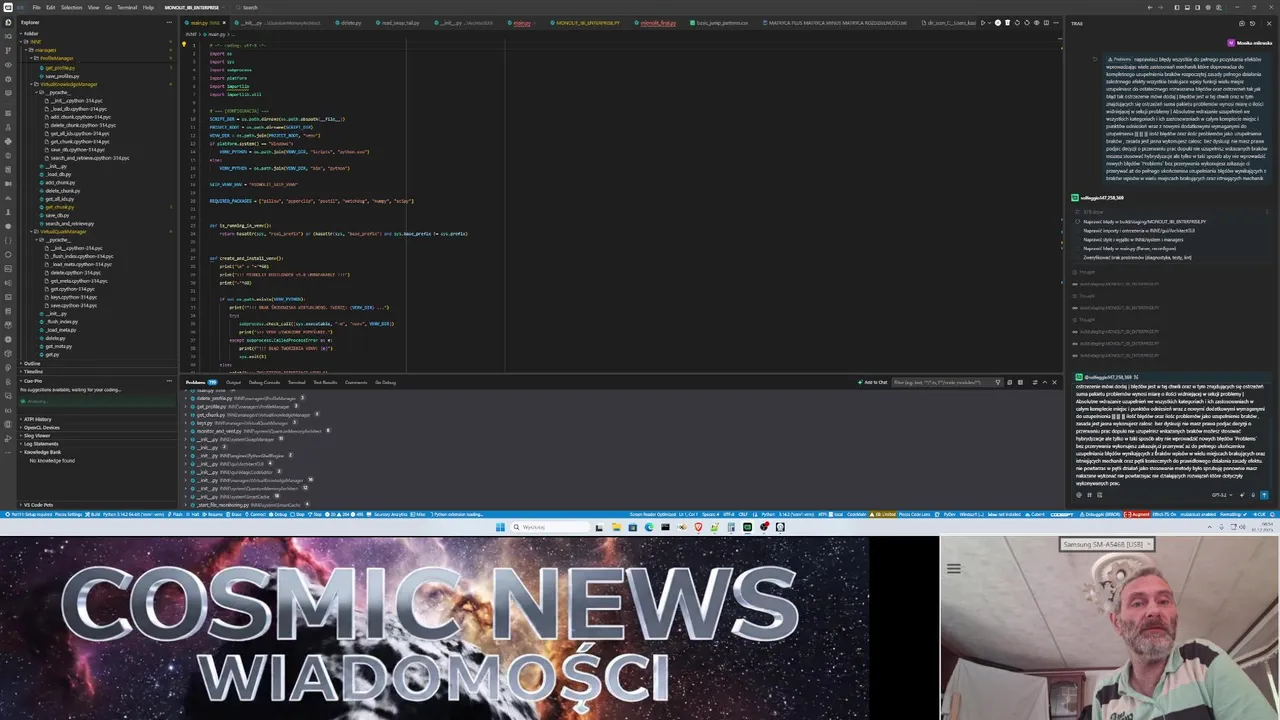Expand the ATPI History section
1280x720 pixels.
point(38,419)
